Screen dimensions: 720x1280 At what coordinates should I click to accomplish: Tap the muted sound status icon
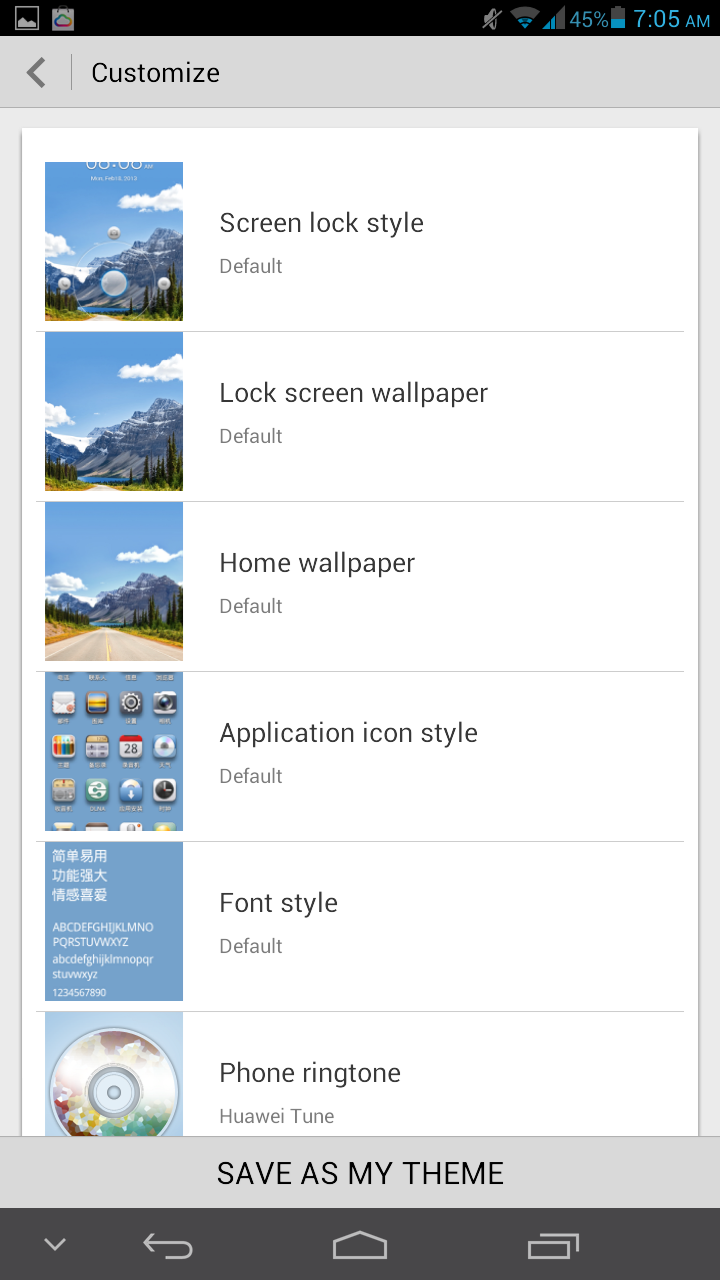pos(491,18)
